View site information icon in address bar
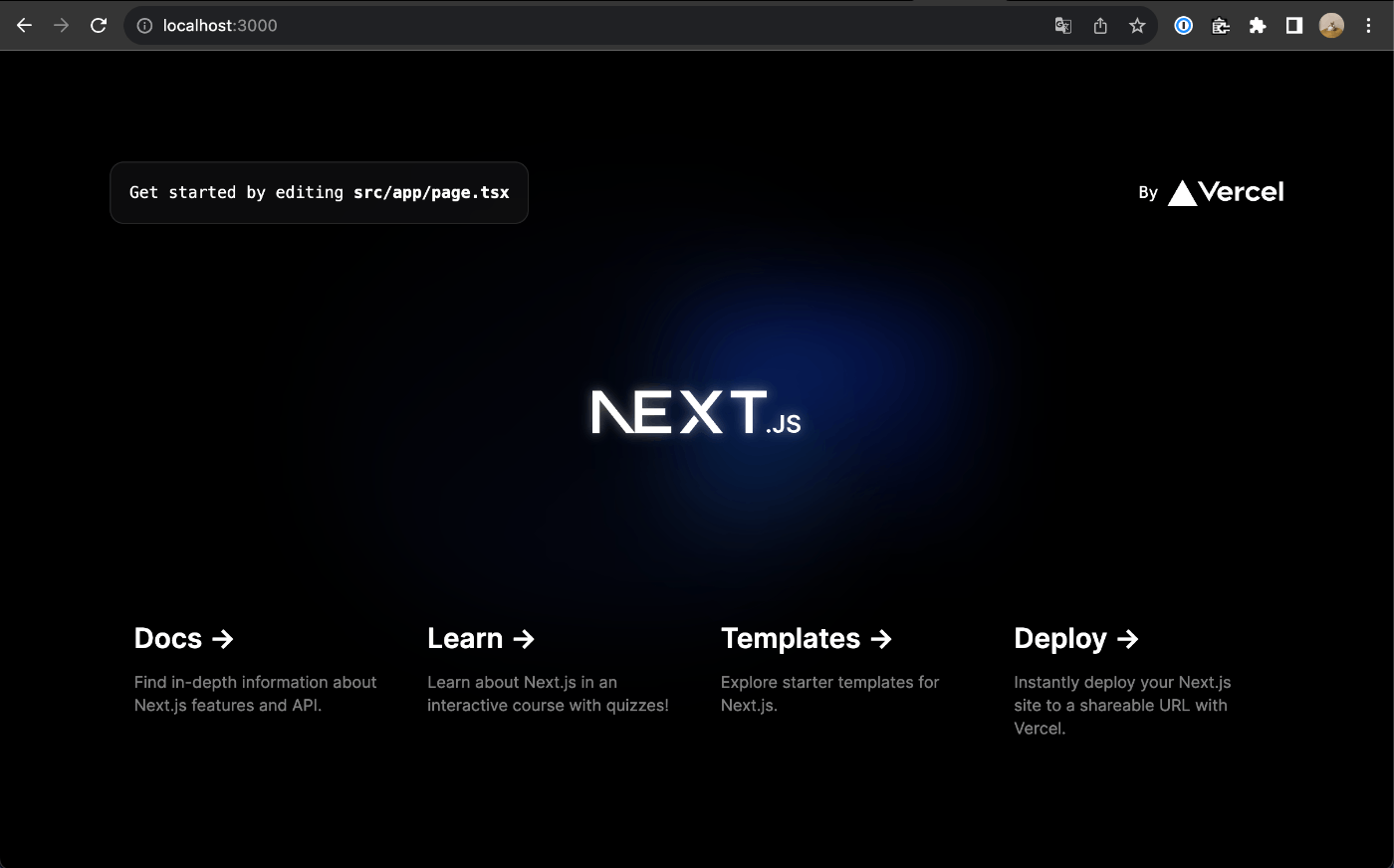The image size is (1394, 868). (x=144, y=26)
